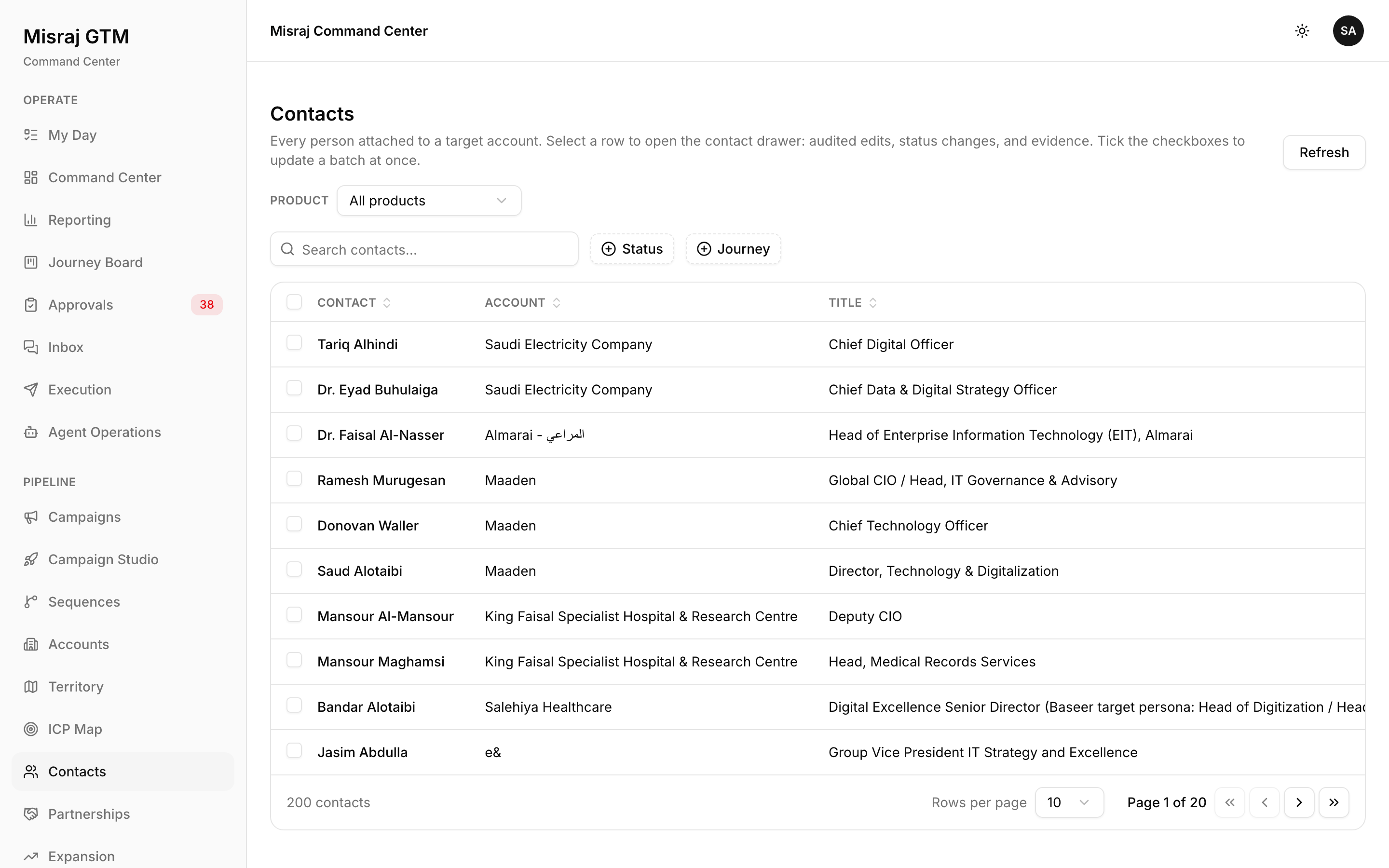Click the Search contacts input field

424,249
